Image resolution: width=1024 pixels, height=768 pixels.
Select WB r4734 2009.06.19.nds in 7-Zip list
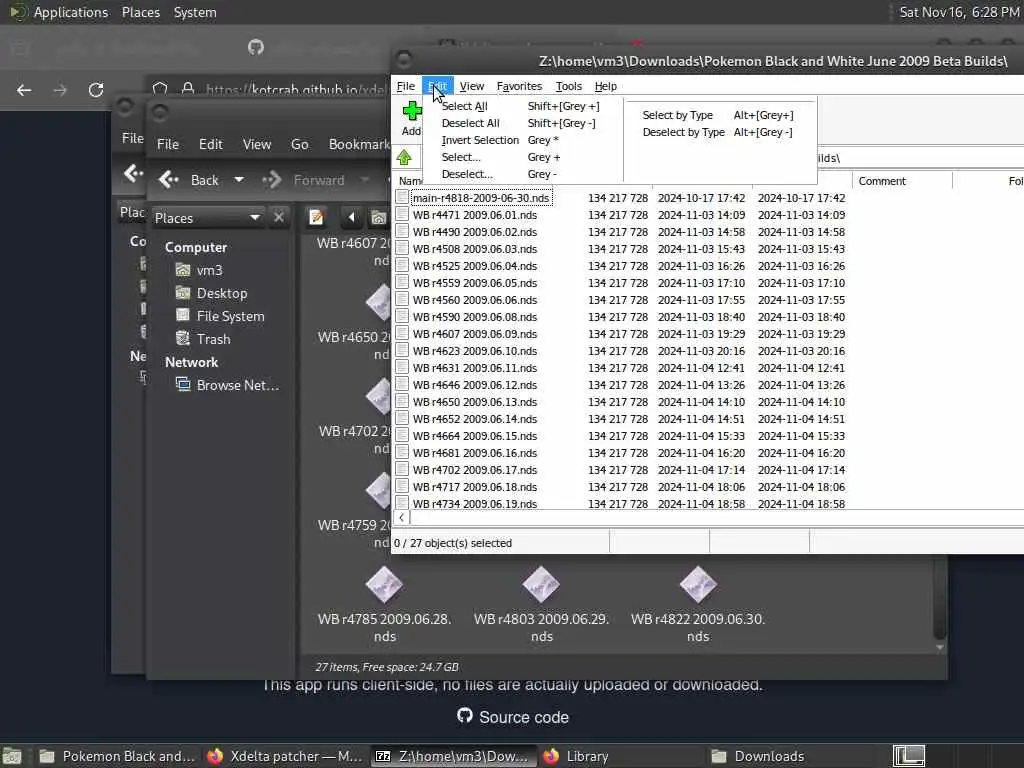475,504
